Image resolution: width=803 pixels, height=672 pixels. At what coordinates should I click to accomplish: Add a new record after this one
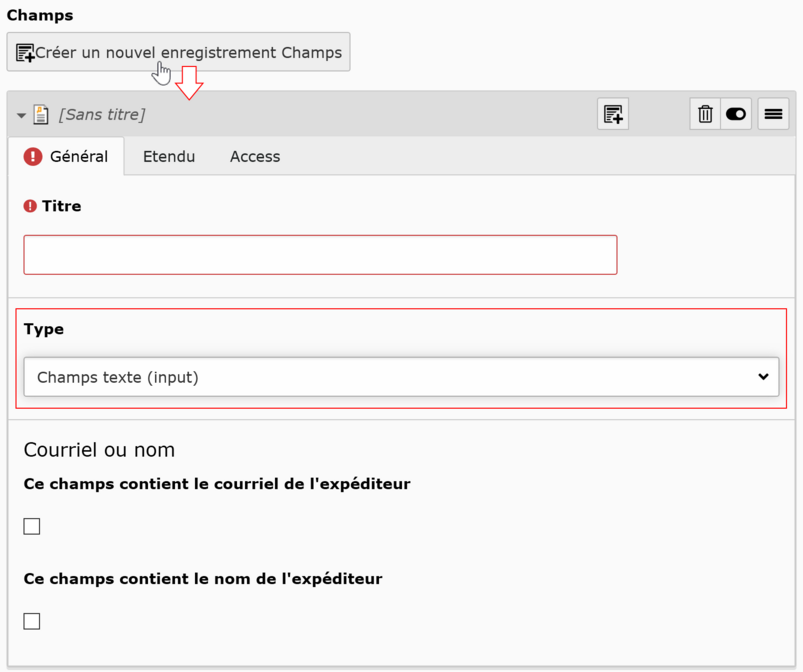613,114
